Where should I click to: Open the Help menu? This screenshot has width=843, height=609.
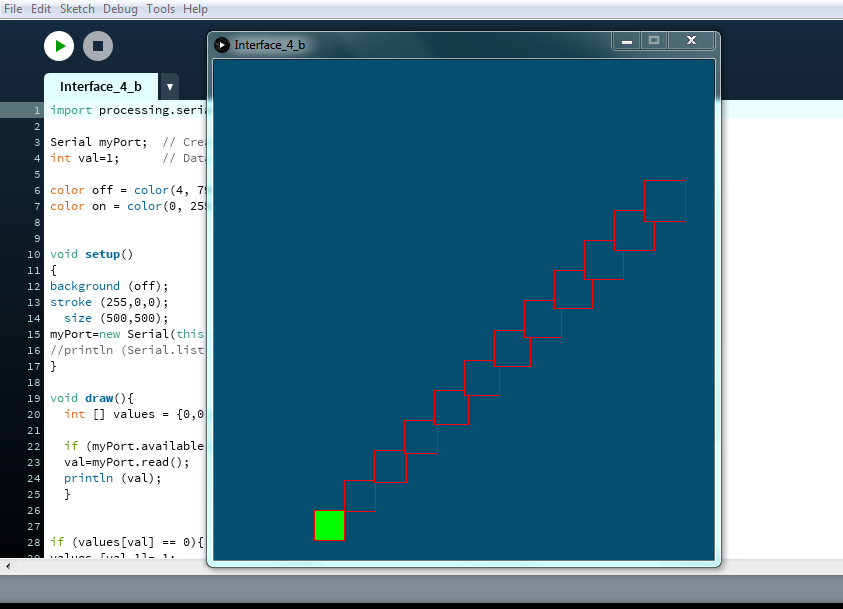(x=195, y=9)
